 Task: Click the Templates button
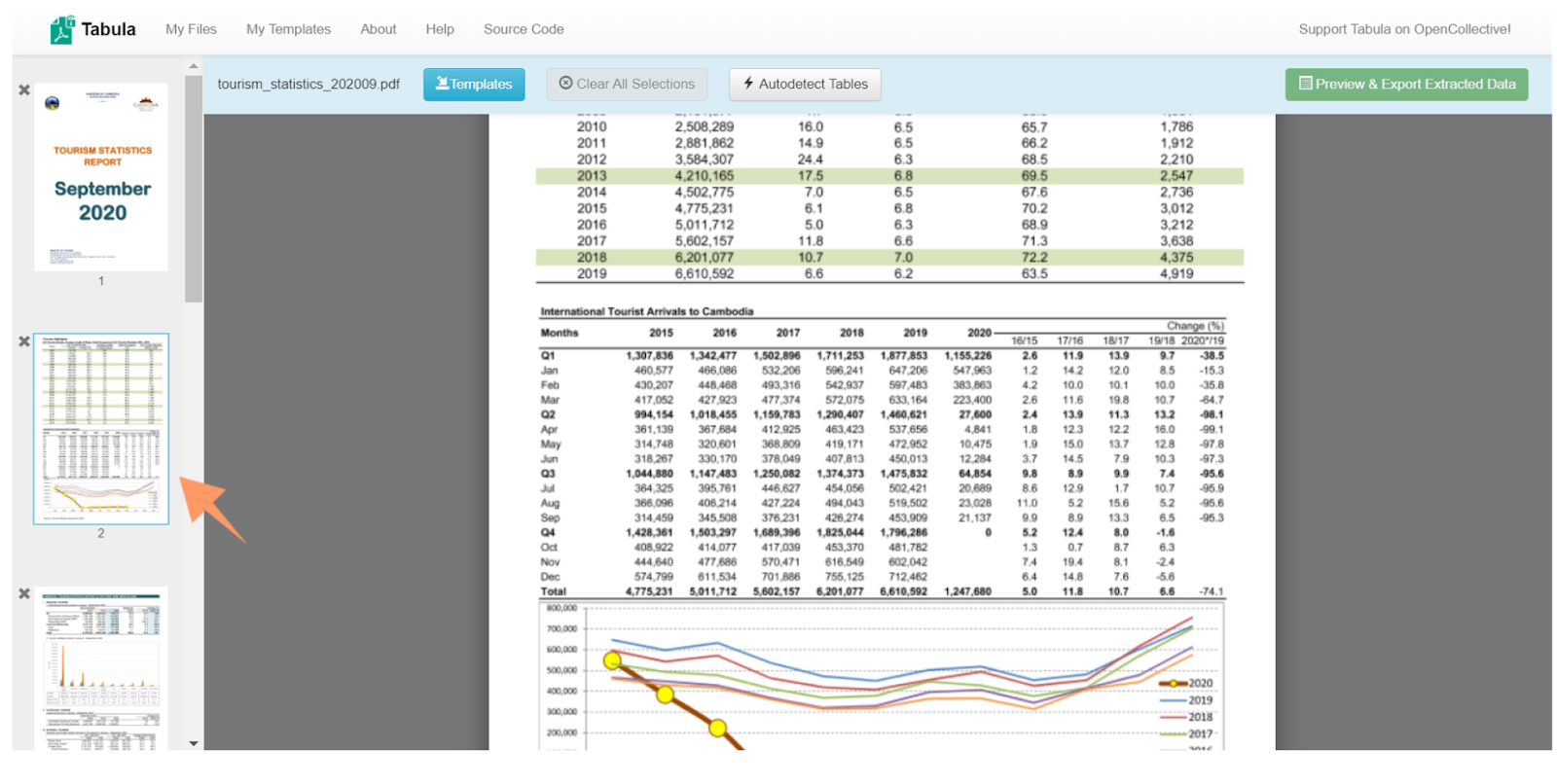(x=474, y=84)
